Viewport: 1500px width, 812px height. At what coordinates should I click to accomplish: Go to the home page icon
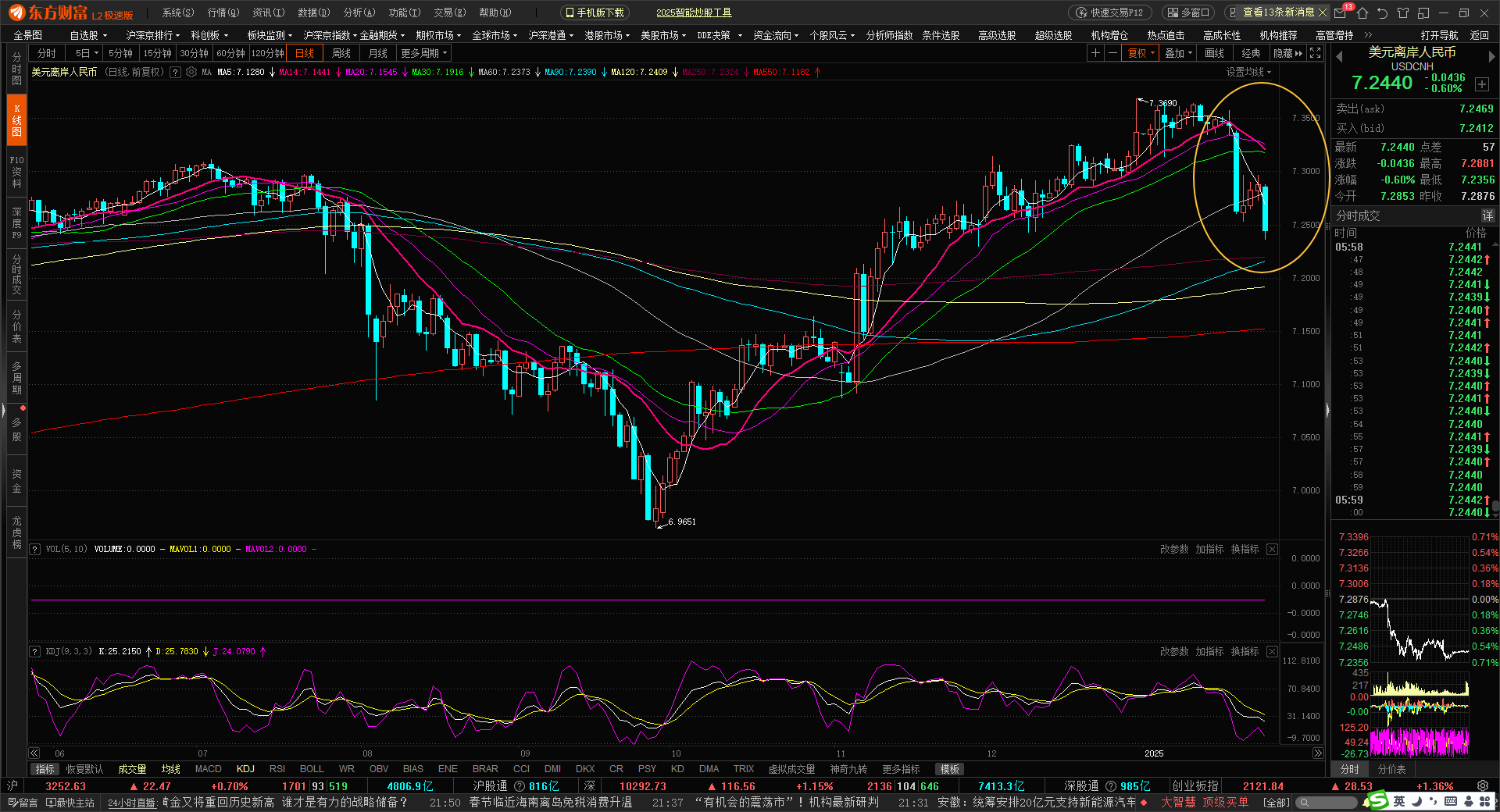click(1362, 12)
